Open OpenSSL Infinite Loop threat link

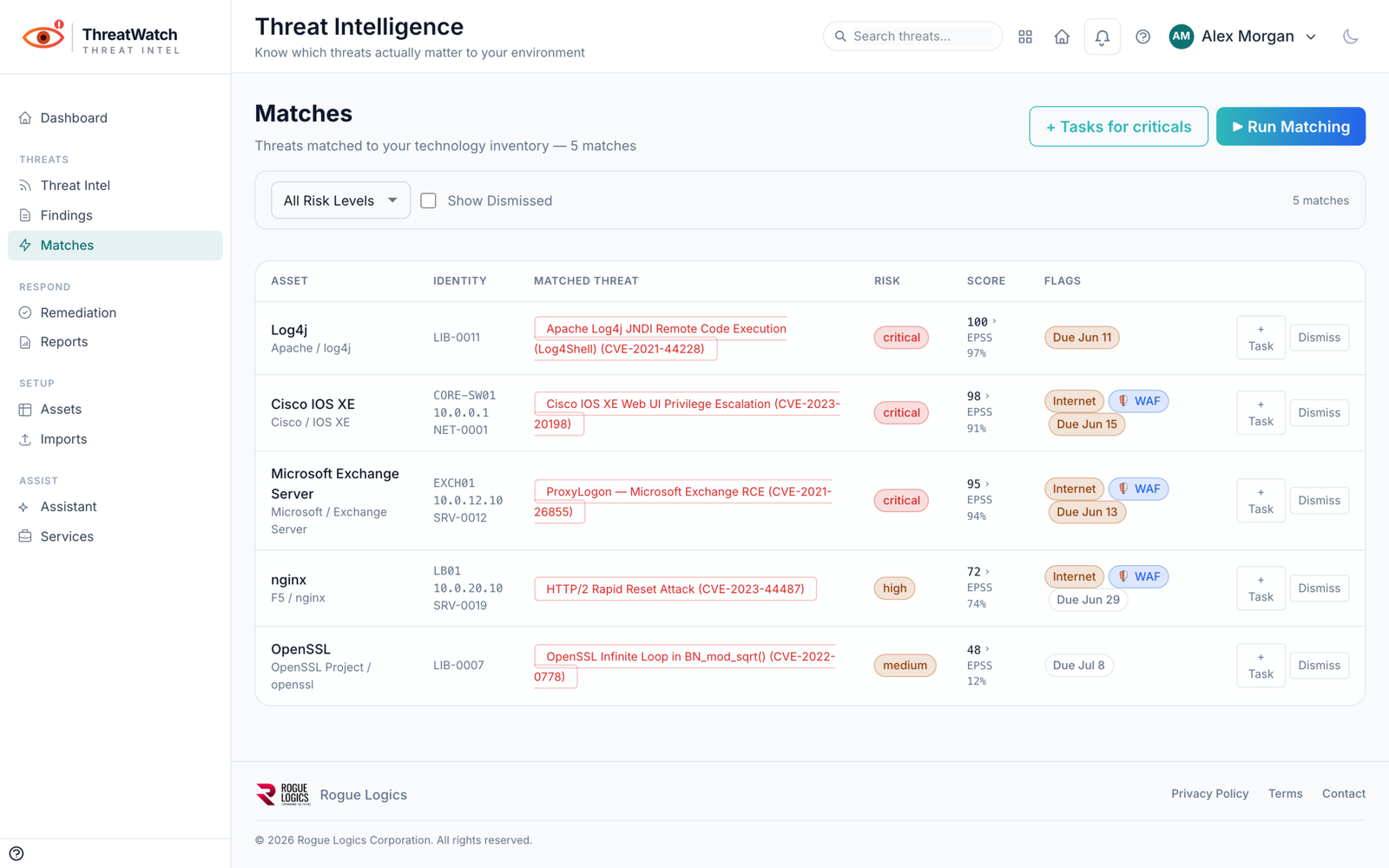tap(685, 667)
